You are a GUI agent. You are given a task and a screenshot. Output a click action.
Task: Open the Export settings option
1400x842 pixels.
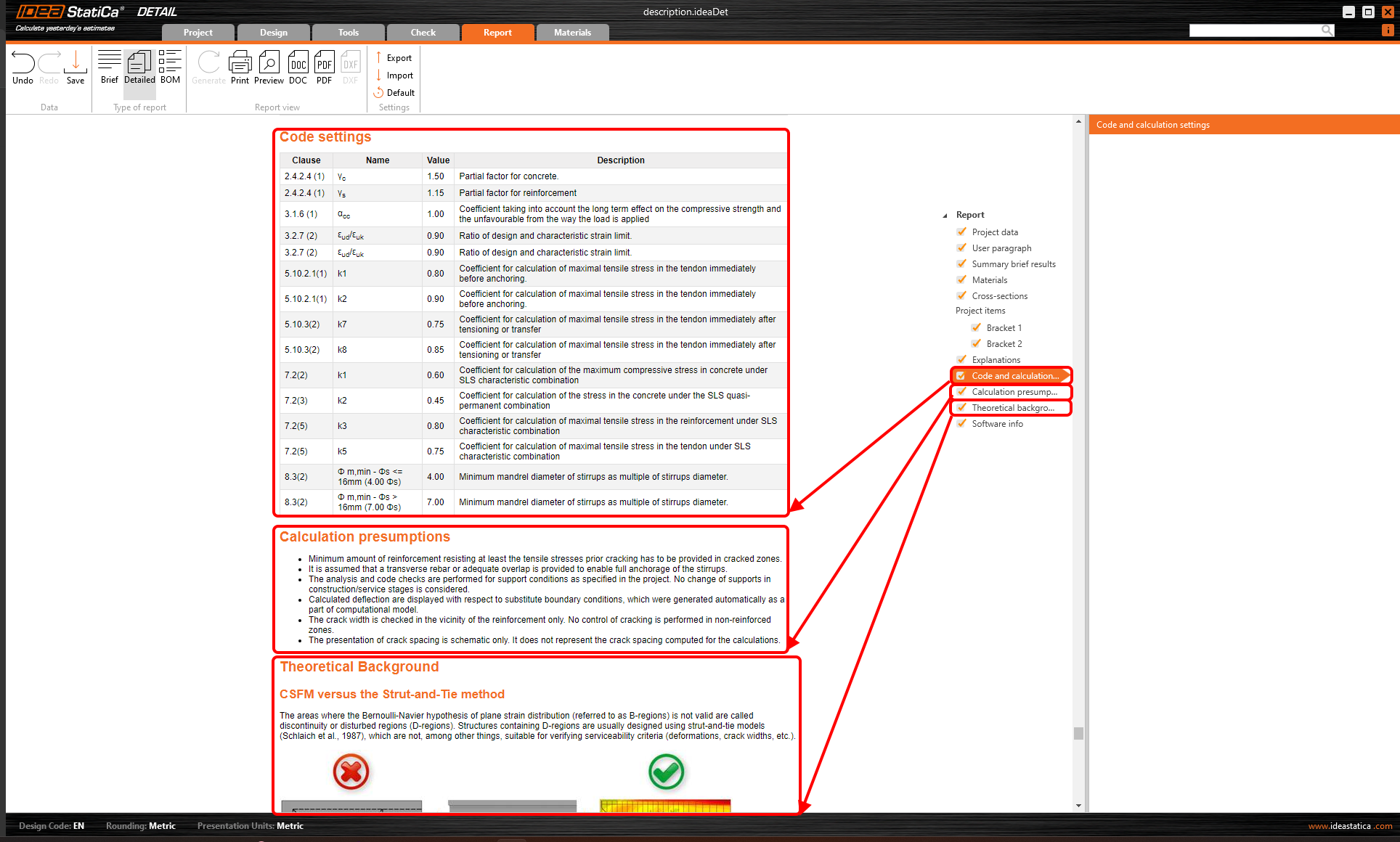pos(395,57)
